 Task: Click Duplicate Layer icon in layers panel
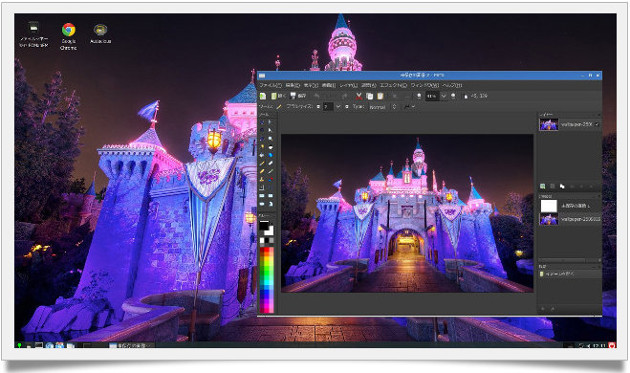[562, 186]
